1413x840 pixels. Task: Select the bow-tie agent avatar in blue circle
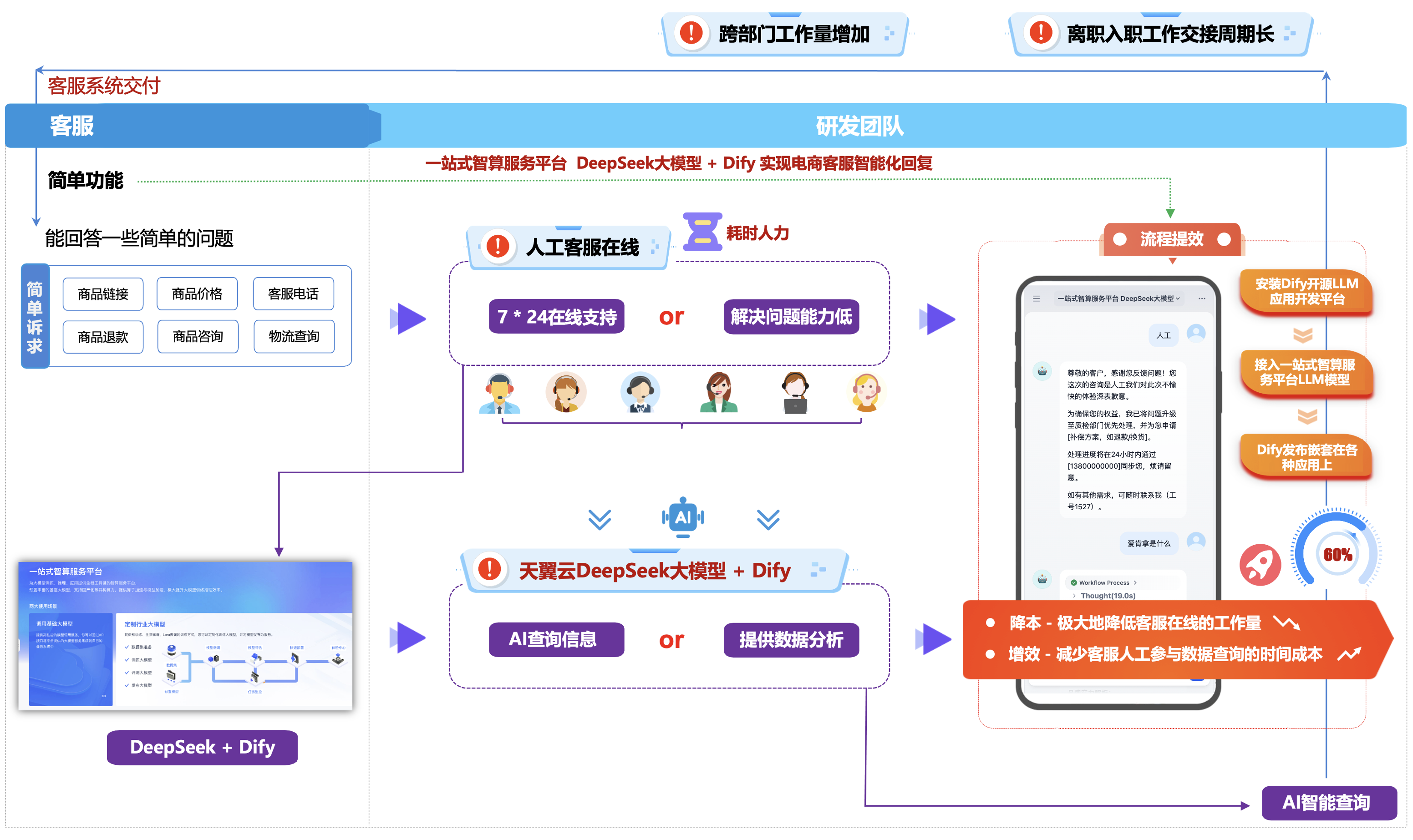640,392
